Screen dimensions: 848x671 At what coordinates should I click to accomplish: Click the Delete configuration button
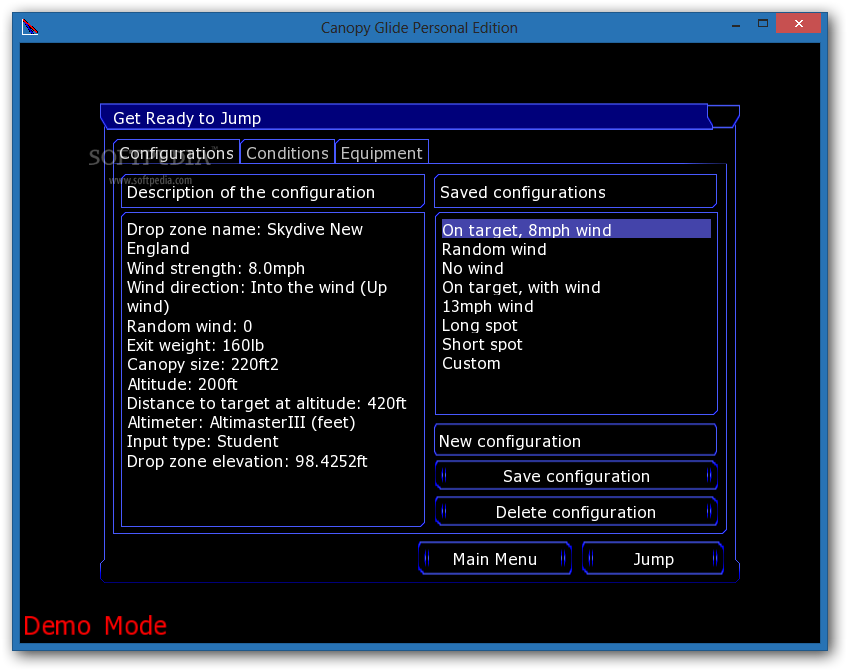576,511
